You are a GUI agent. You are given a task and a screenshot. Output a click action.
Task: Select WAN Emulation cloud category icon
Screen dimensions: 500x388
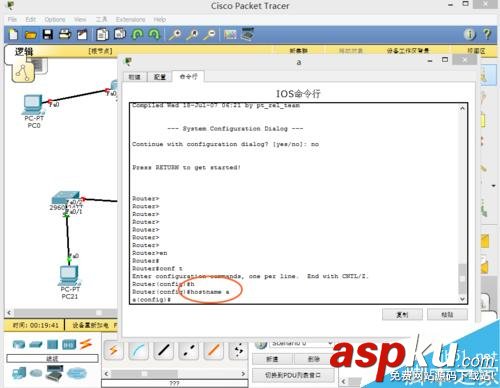pos(36,373)
